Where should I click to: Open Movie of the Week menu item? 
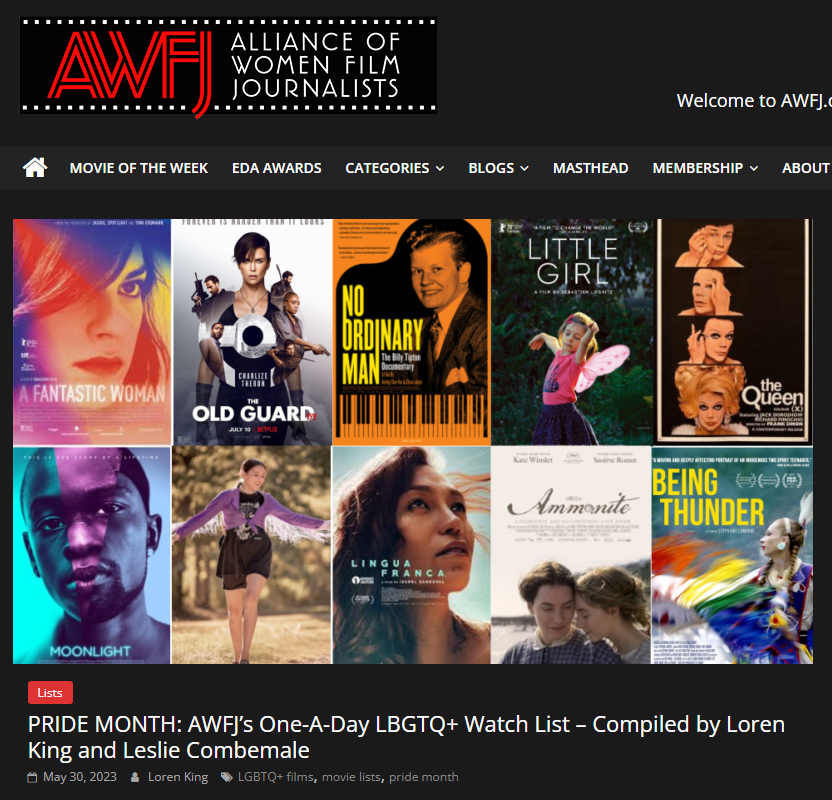(x=138, y=168)
